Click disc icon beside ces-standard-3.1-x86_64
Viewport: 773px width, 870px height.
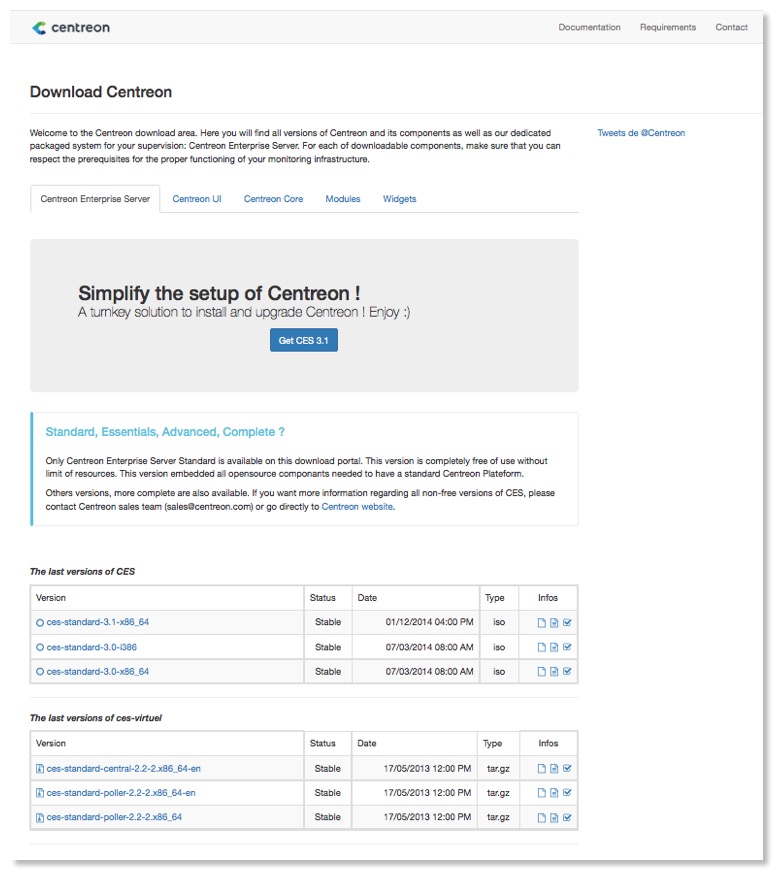(40, 623)
